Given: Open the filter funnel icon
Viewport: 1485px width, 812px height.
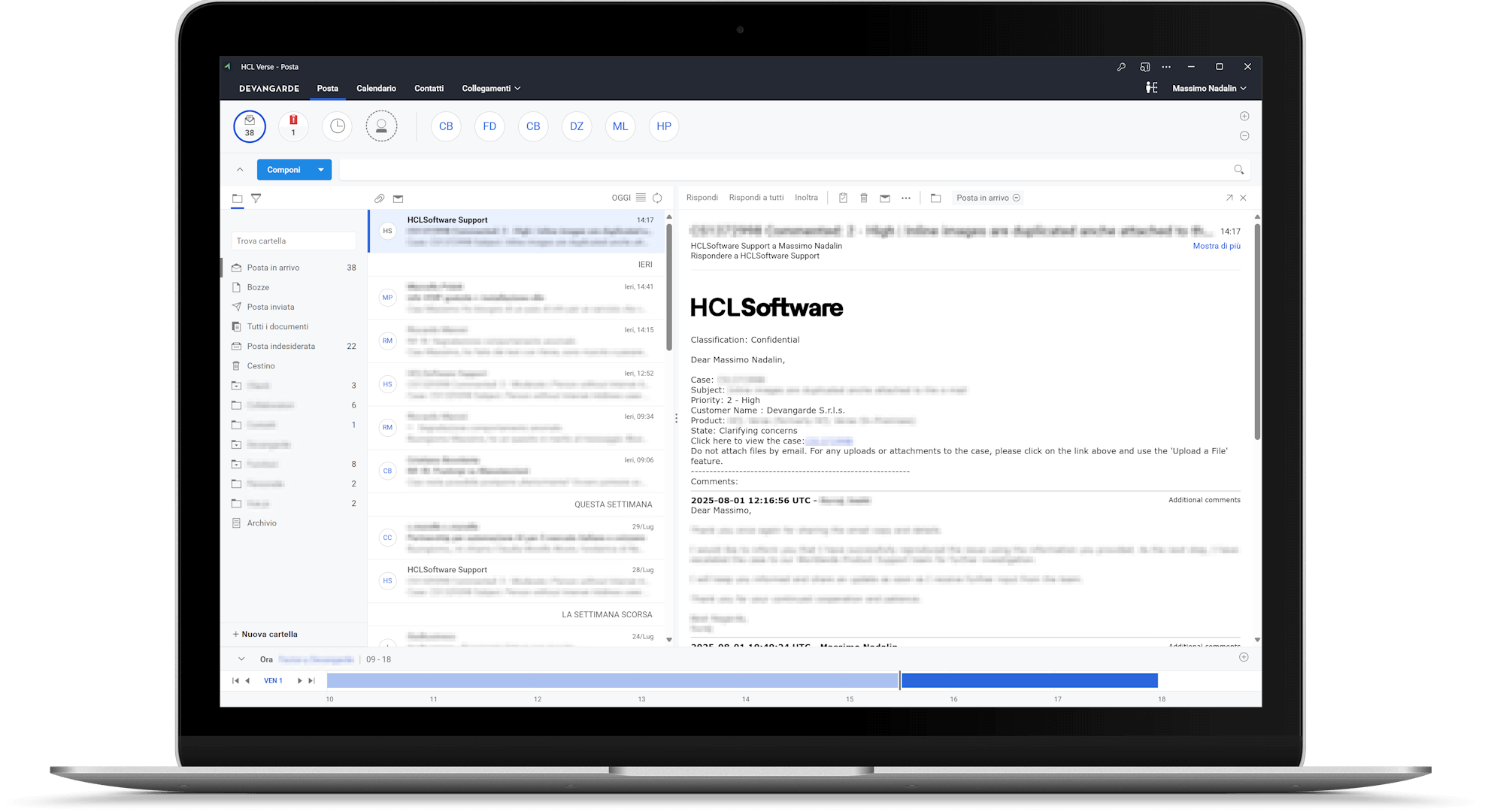Looking at the screenshot, I should [x=256, y=198].
